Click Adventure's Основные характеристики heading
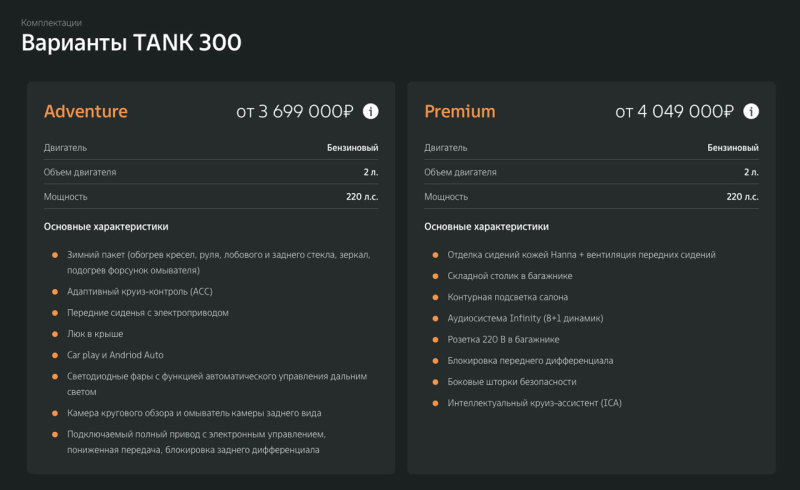This screenshot has height=490, width=800. point(106,227)
